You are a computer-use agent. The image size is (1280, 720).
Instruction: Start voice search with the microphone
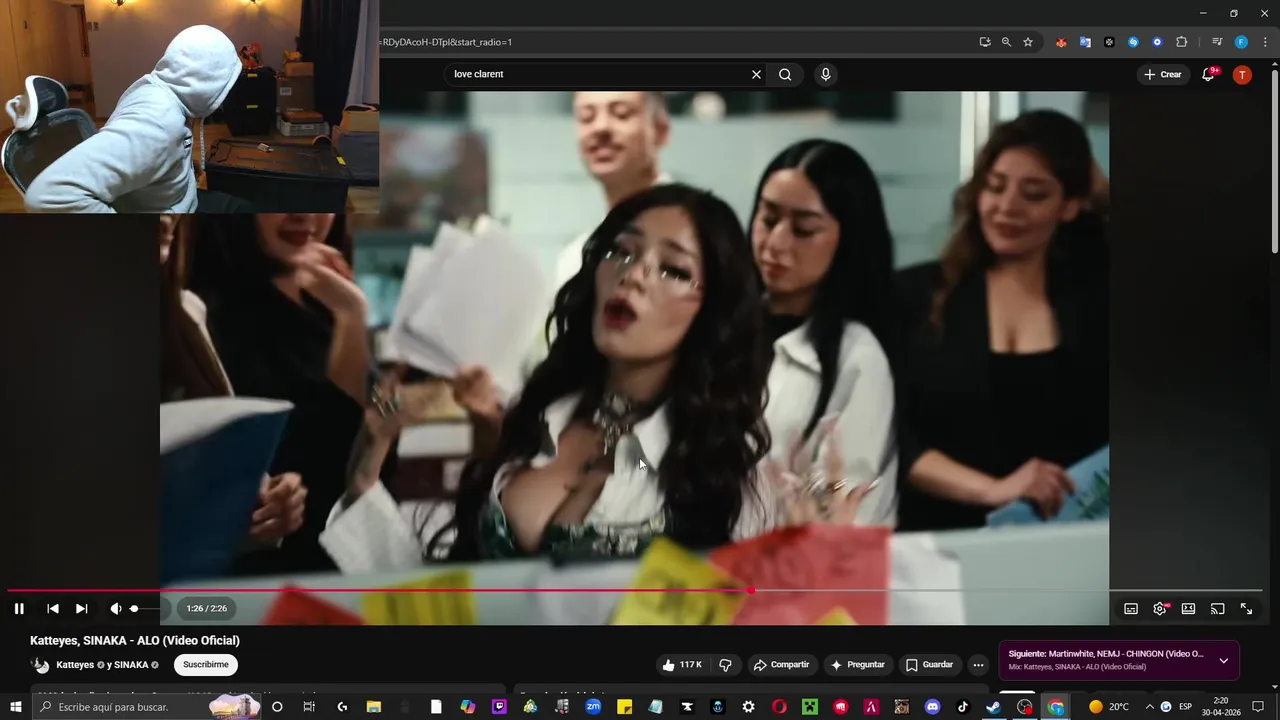tap(825, 74)
